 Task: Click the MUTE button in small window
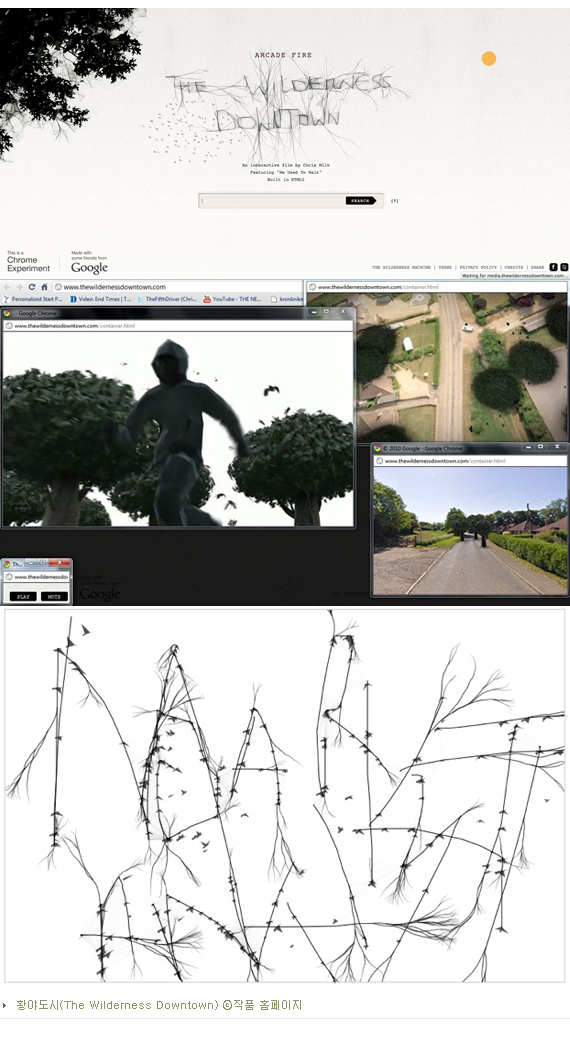click(x=54, y=596)
